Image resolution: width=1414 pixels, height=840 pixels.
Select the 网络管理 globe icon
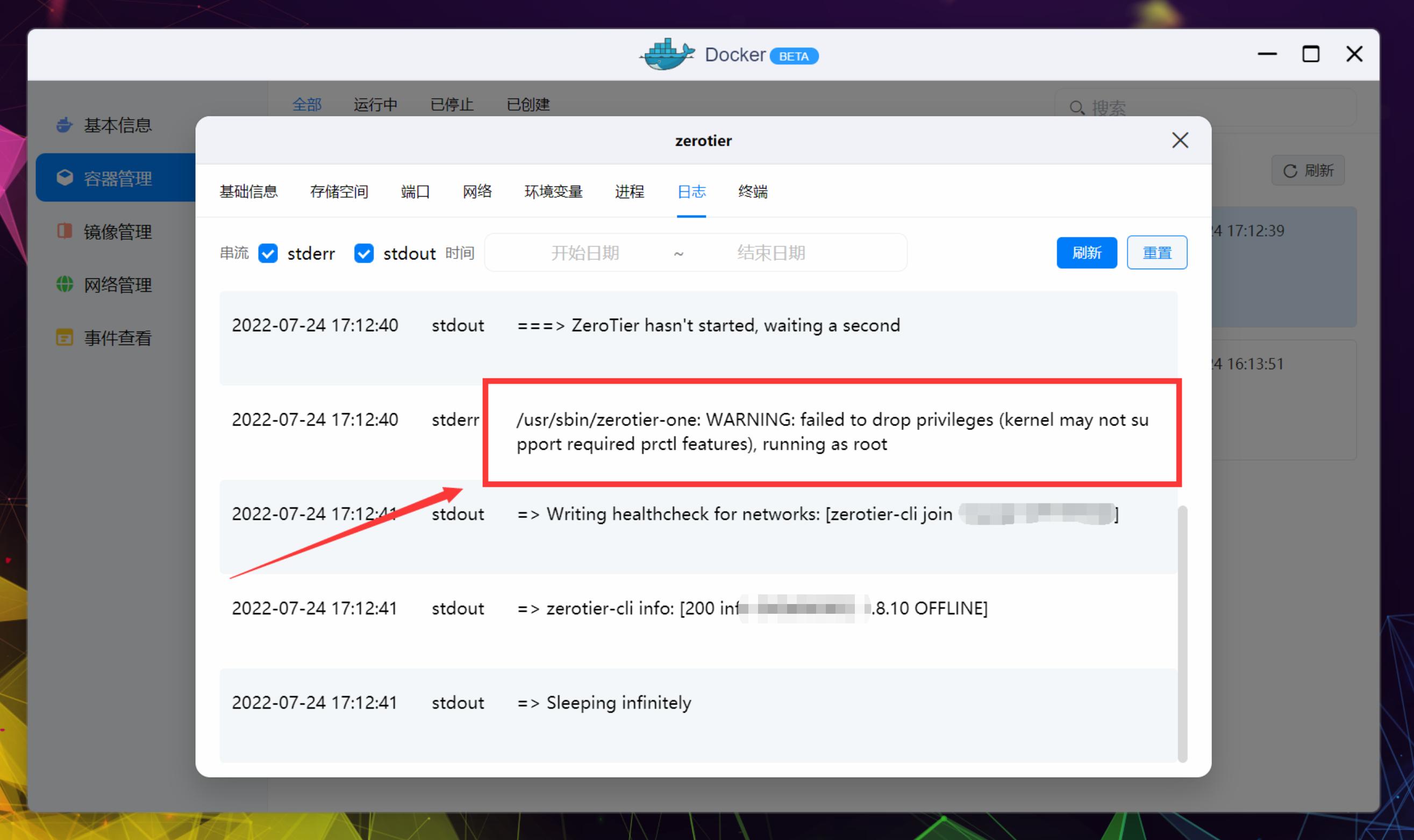point(64,284)
